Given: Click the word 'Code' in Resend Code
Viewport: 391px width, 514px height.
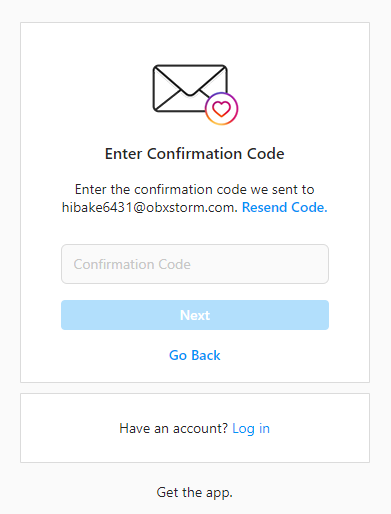Looking at the screenshot, I should point(309,207).
